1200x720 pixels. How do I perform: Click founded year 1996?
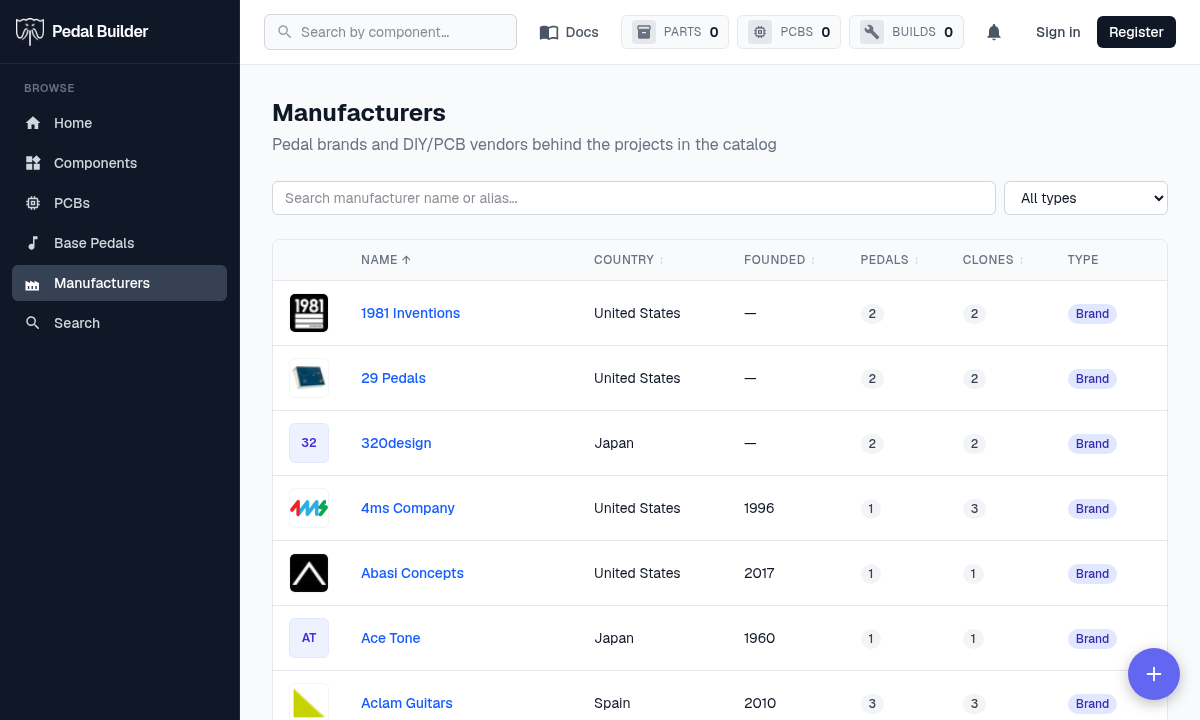coord(759,508)
